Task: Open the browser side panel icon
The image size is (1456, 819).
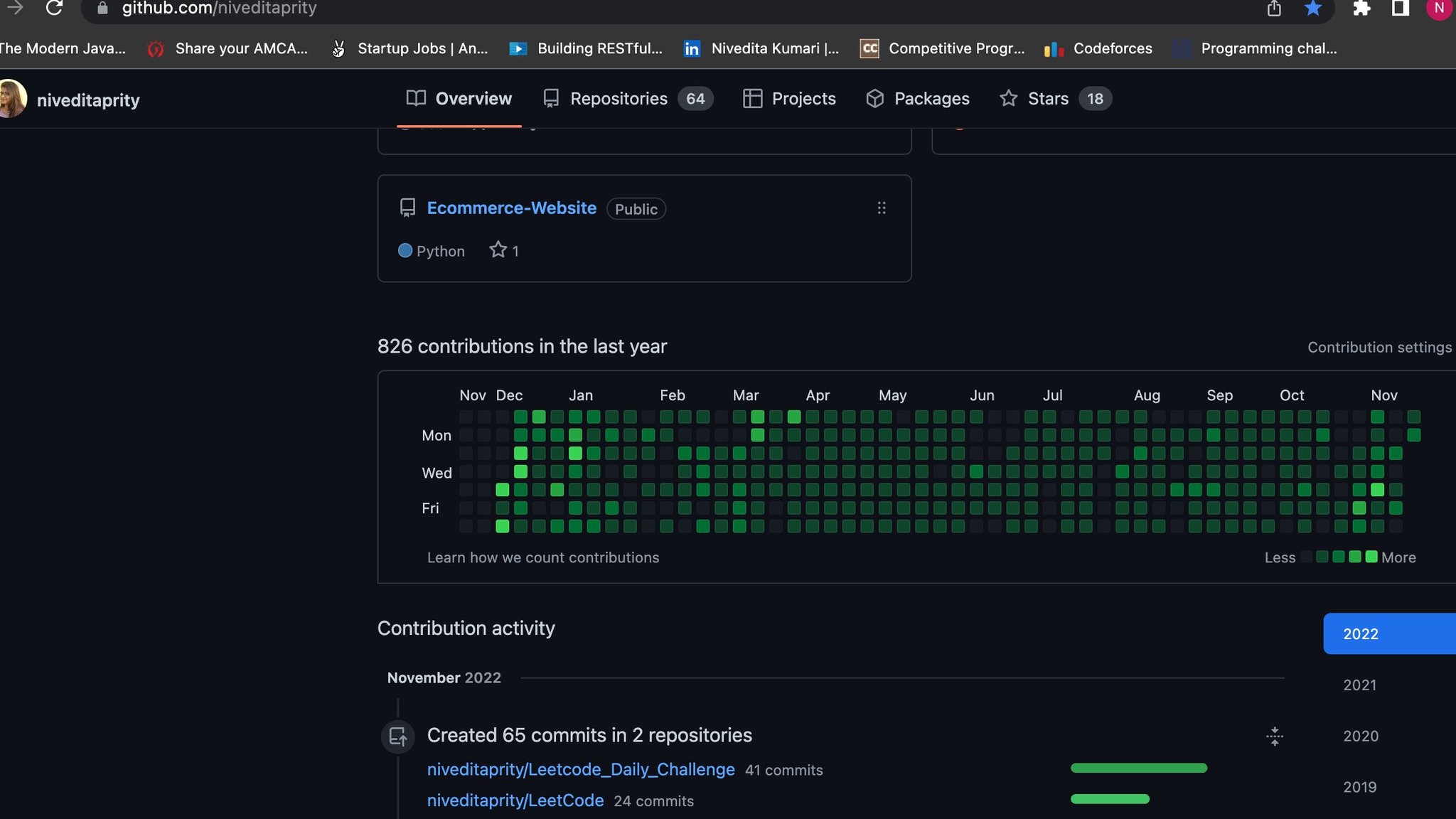Action: [x=1401, y=9]
